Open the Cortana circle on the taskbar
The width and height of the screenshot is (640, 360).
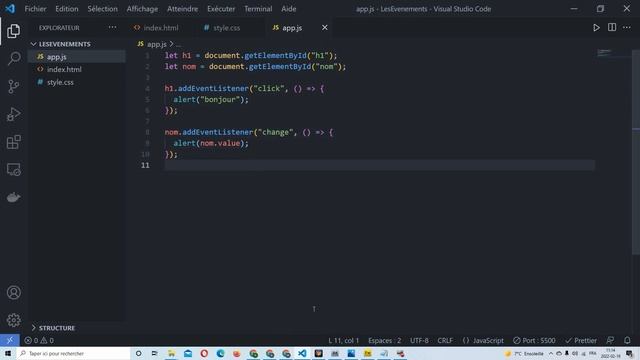138,353
